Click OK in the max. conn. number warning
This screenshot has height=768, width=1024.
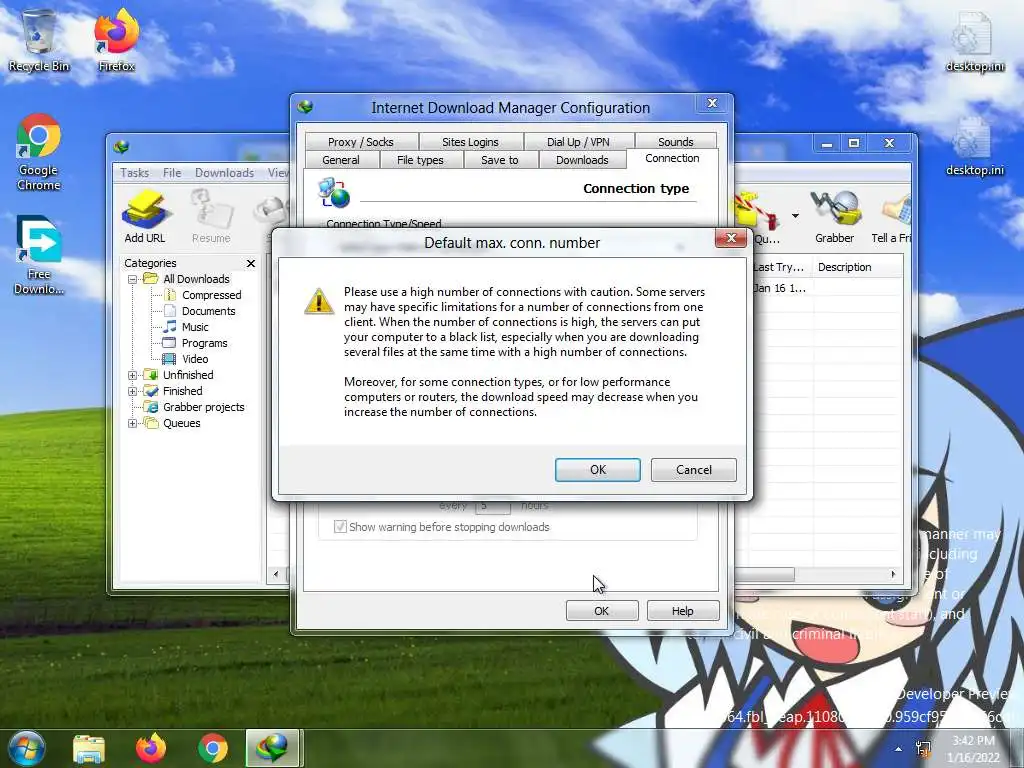point(598,470)
